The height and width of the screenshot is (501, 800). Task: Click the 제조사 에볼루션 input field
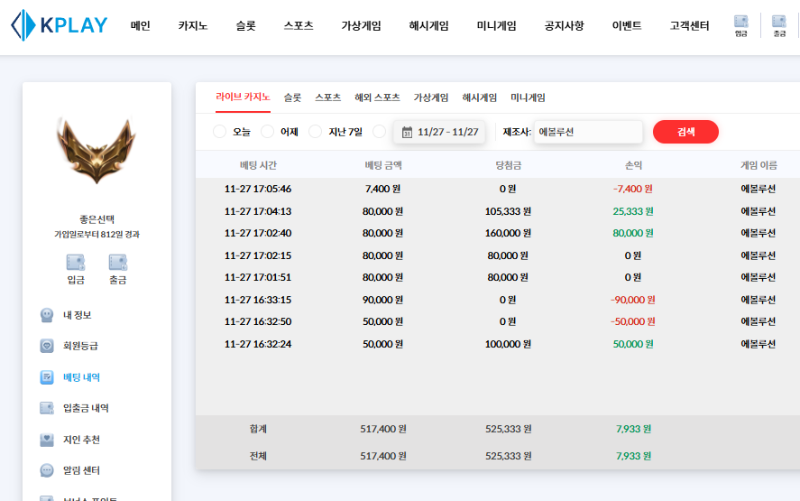coord(588,132)
